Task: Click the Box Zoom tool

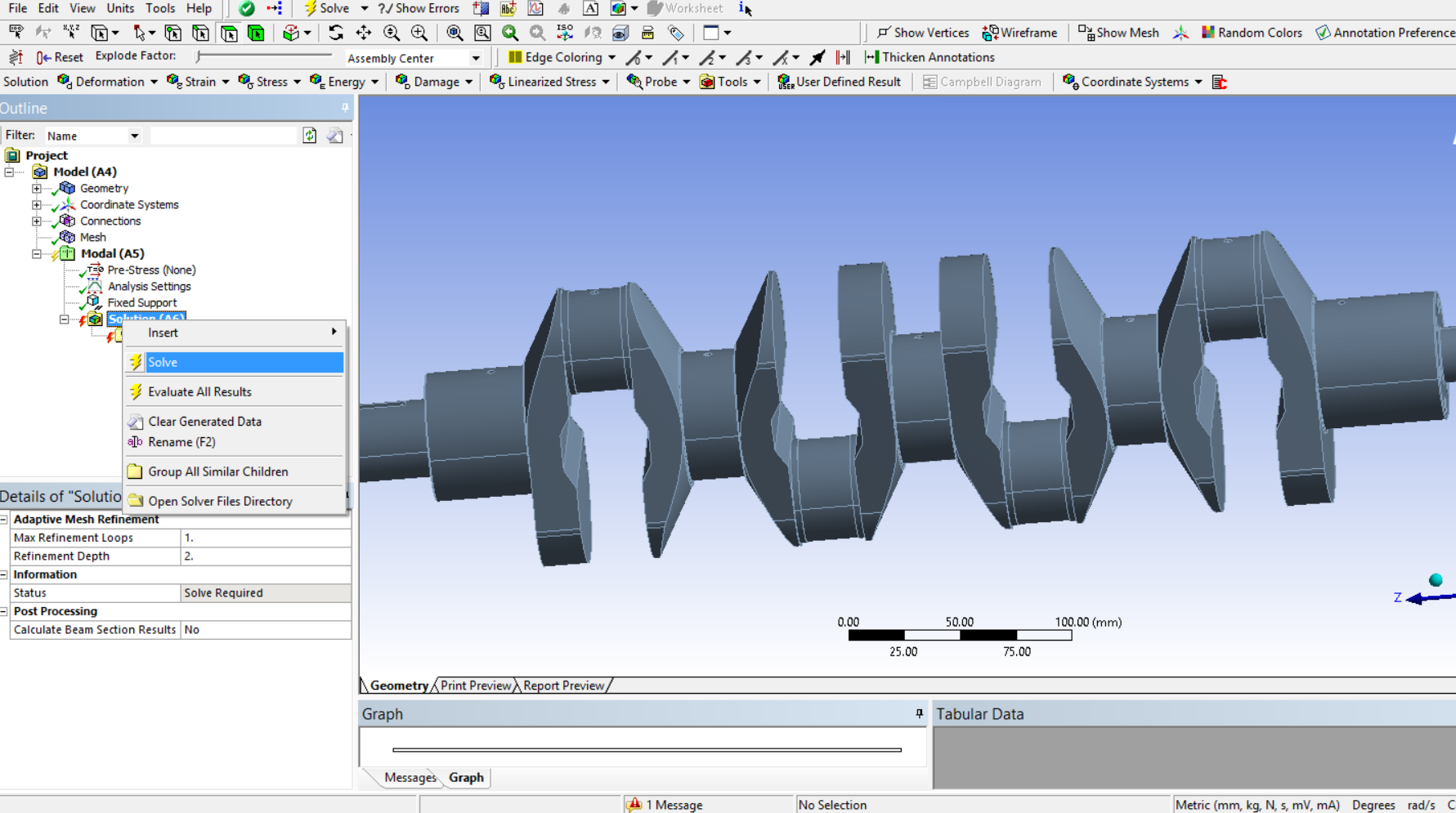Action: click(419, 33)
